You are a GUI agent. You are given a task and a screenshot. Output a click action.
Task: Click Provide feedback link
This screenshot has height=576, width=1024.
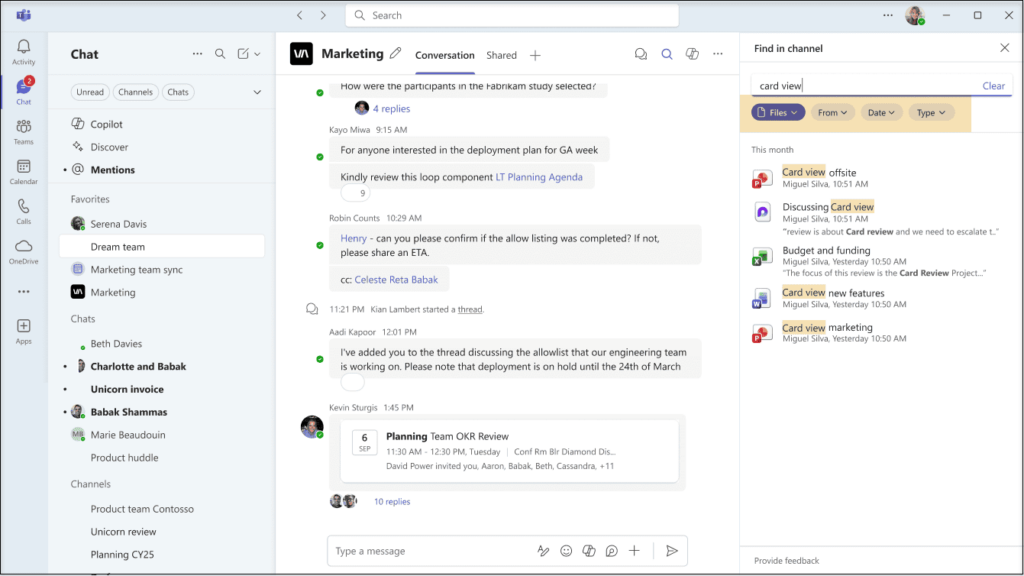[786, 560]
